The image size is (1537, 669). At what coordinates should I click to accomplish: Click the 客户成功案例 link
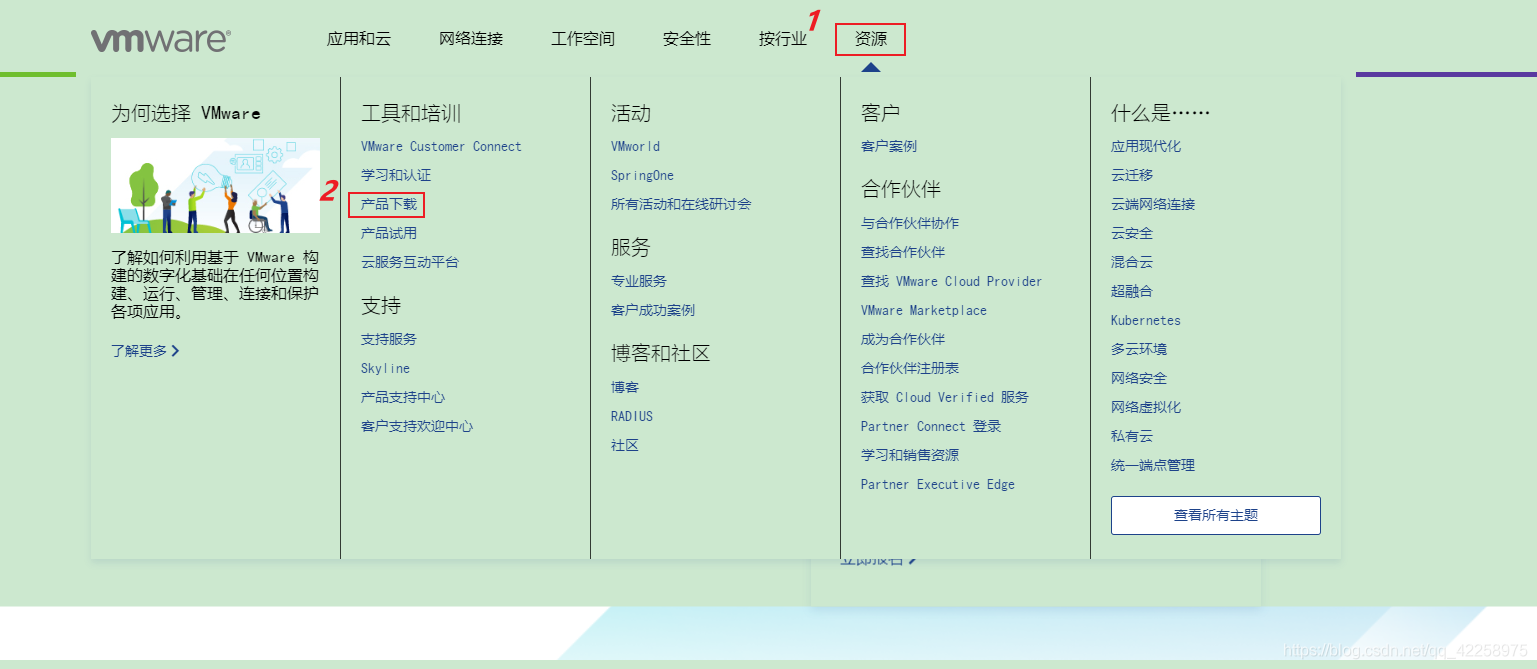point(653,310)
